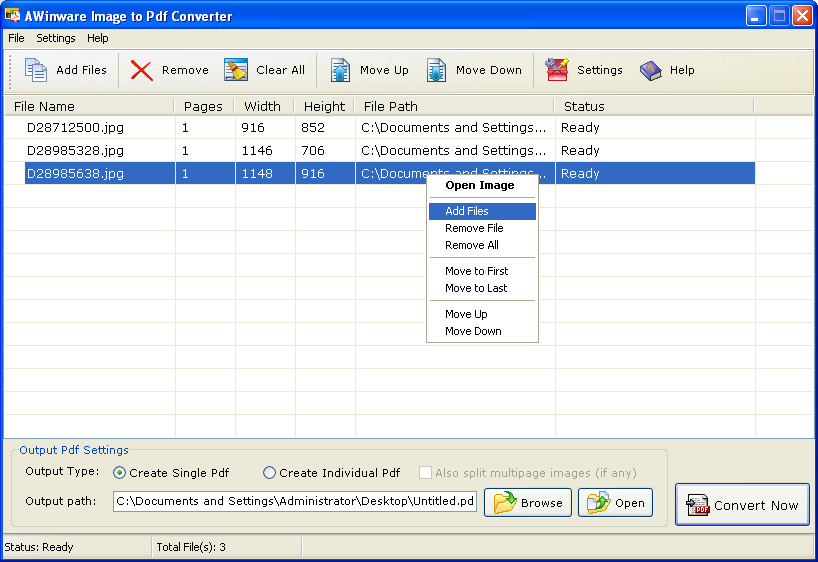818x562 pixels.
Task: Click file path cell of D28712500.jpg
Action: click(x=453, y=128)
